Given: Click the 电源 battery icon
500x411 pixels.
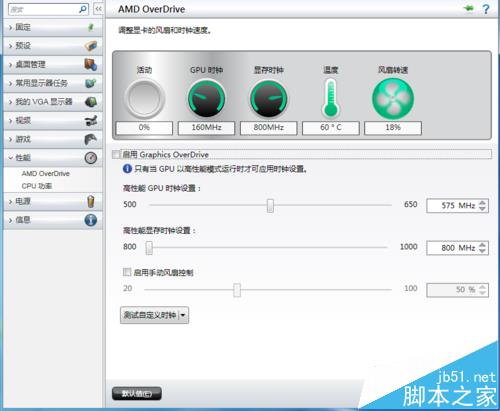Looking at the screenshot, I should [91, 201].
